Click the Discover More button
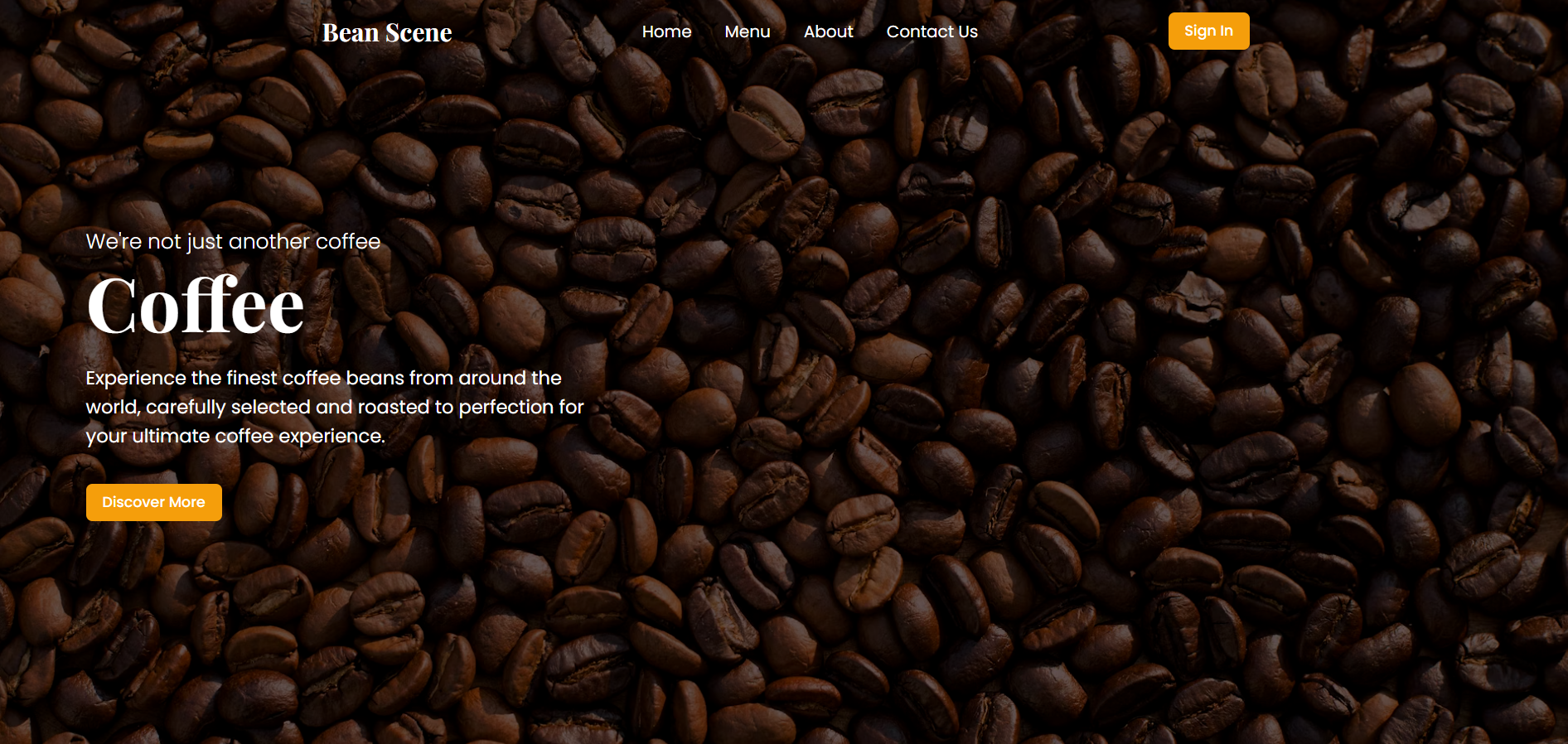Viewport: 1568px width, 744px height. pos(153,502)
